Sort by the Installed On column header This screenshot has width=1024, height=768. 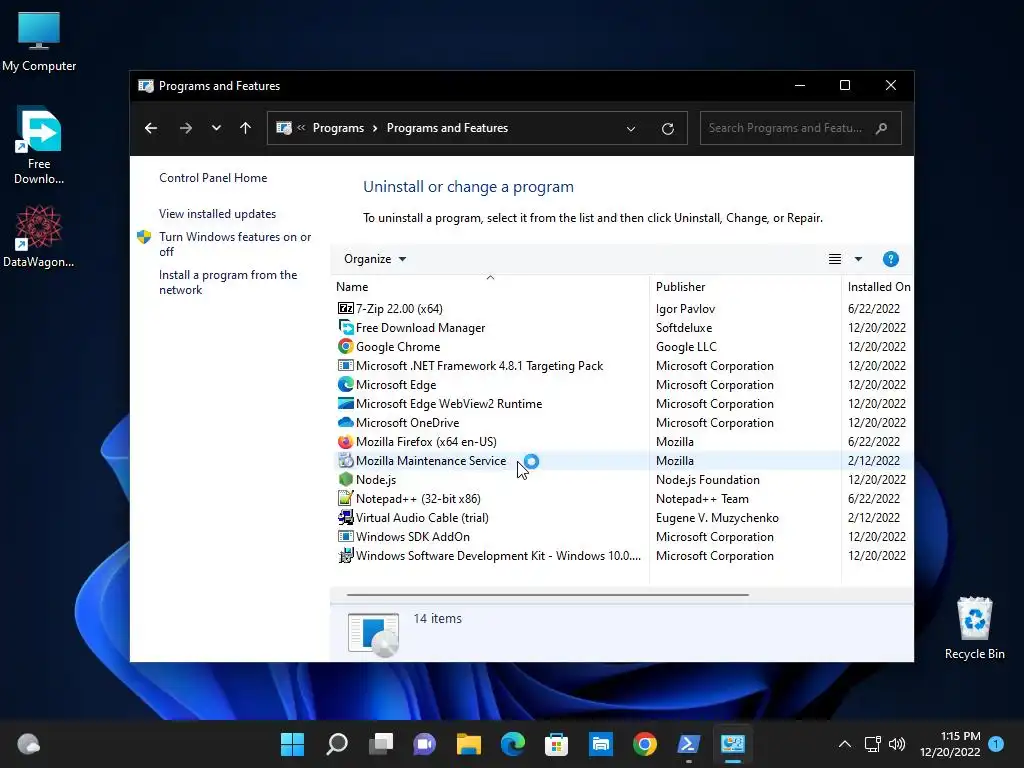tap(879, 287)
